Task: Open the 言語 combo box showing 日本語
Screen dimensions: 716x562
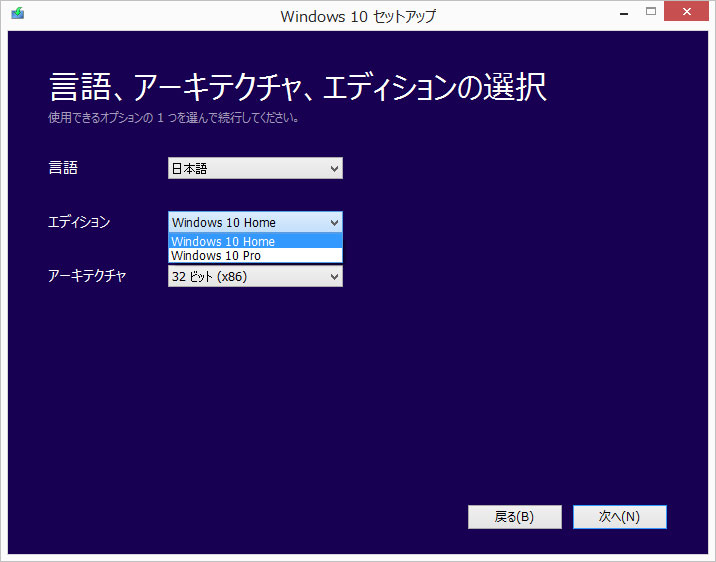Action: pos(255,168)
